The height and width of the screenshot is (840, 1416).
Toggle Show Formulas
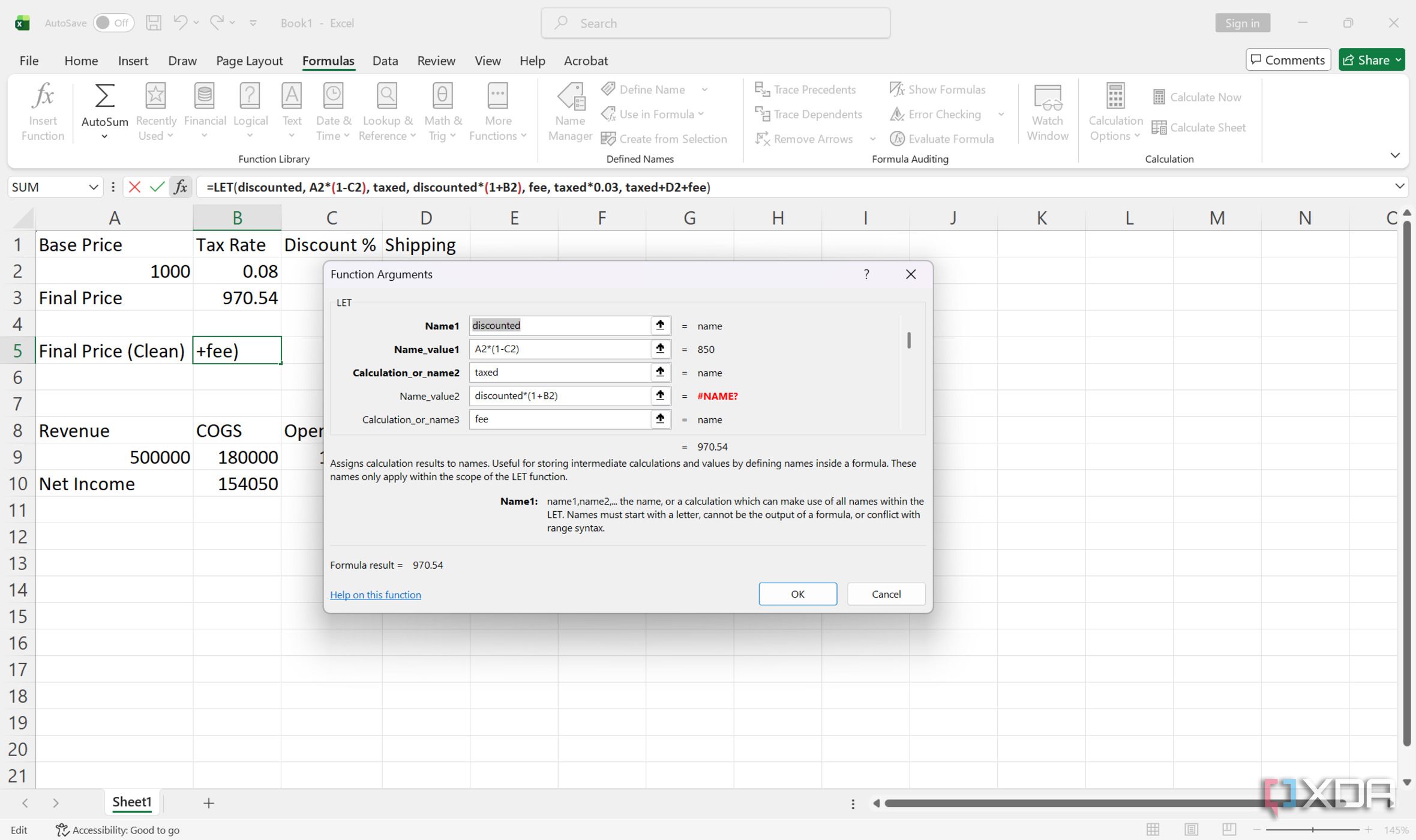point(937,89)
